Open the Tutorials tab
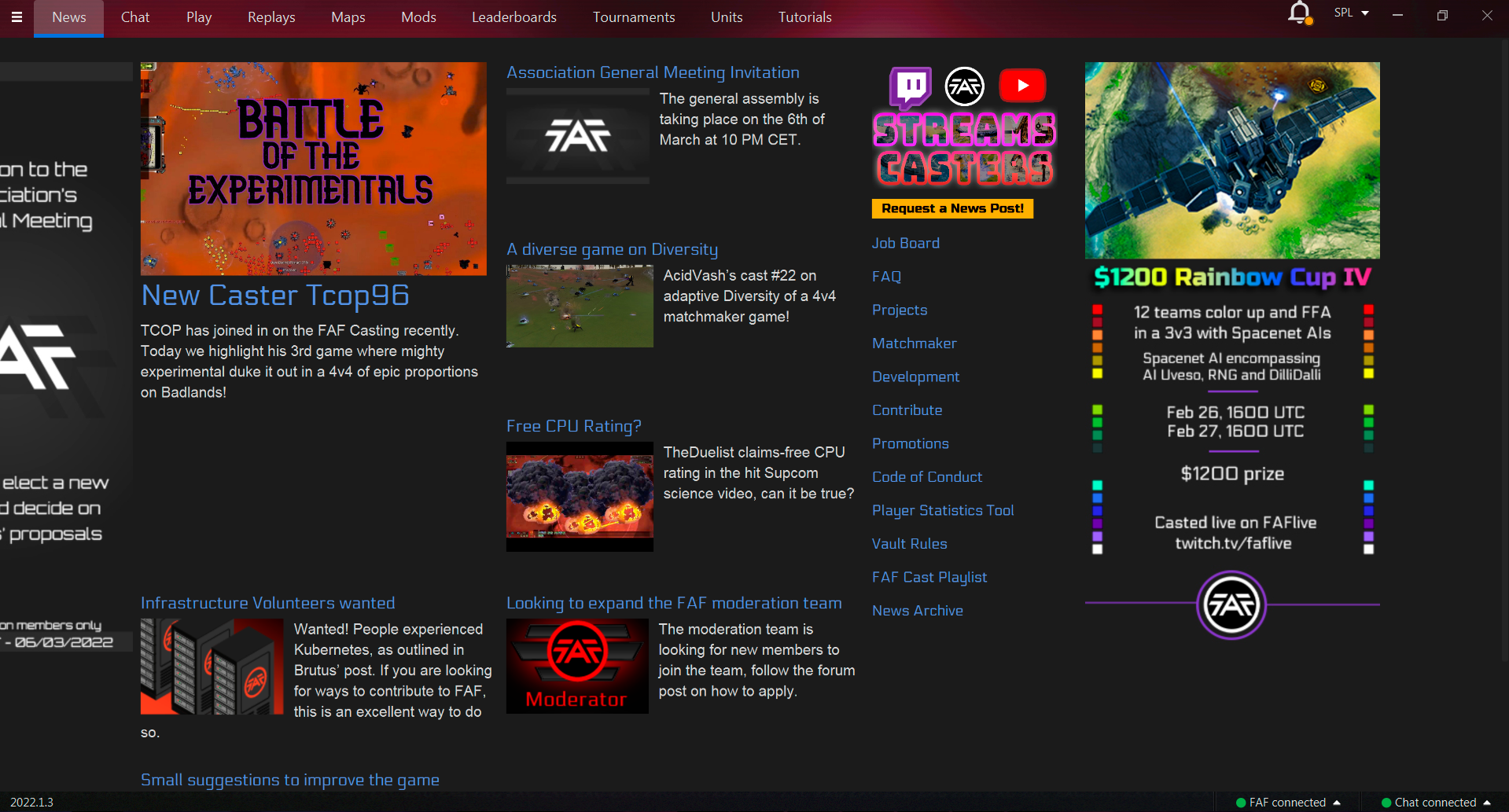This screenshot has height=812, width=1509. pyautogui.click(x=805, y=17)
